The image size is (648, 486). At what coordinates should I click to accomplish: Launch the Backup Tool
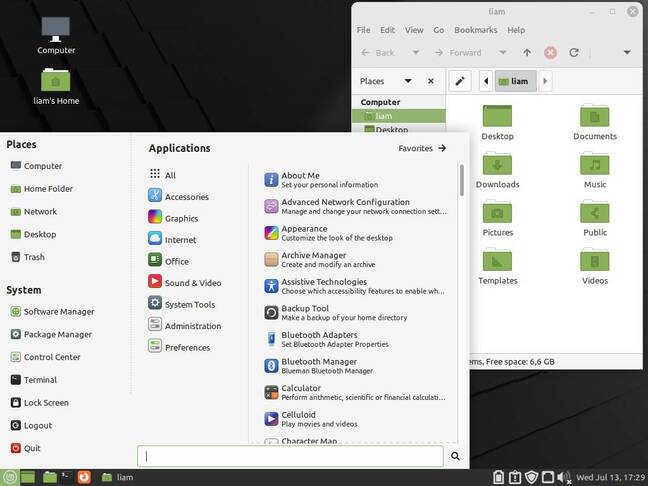click(x=355, y=312)
